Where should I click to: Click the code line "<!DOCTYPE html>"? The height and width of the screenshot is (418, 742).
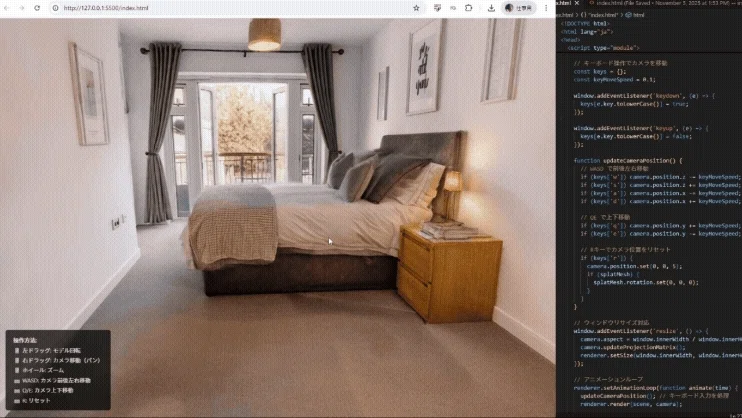point(585,24)
